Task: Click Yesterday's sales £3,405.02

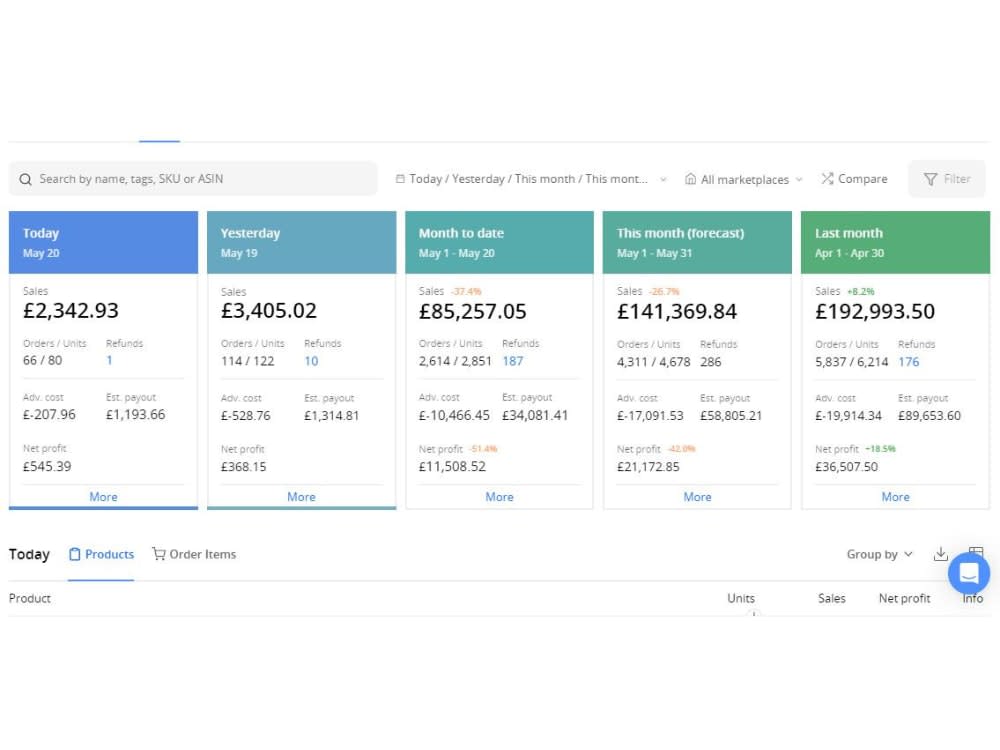Action: click(268, 311)
